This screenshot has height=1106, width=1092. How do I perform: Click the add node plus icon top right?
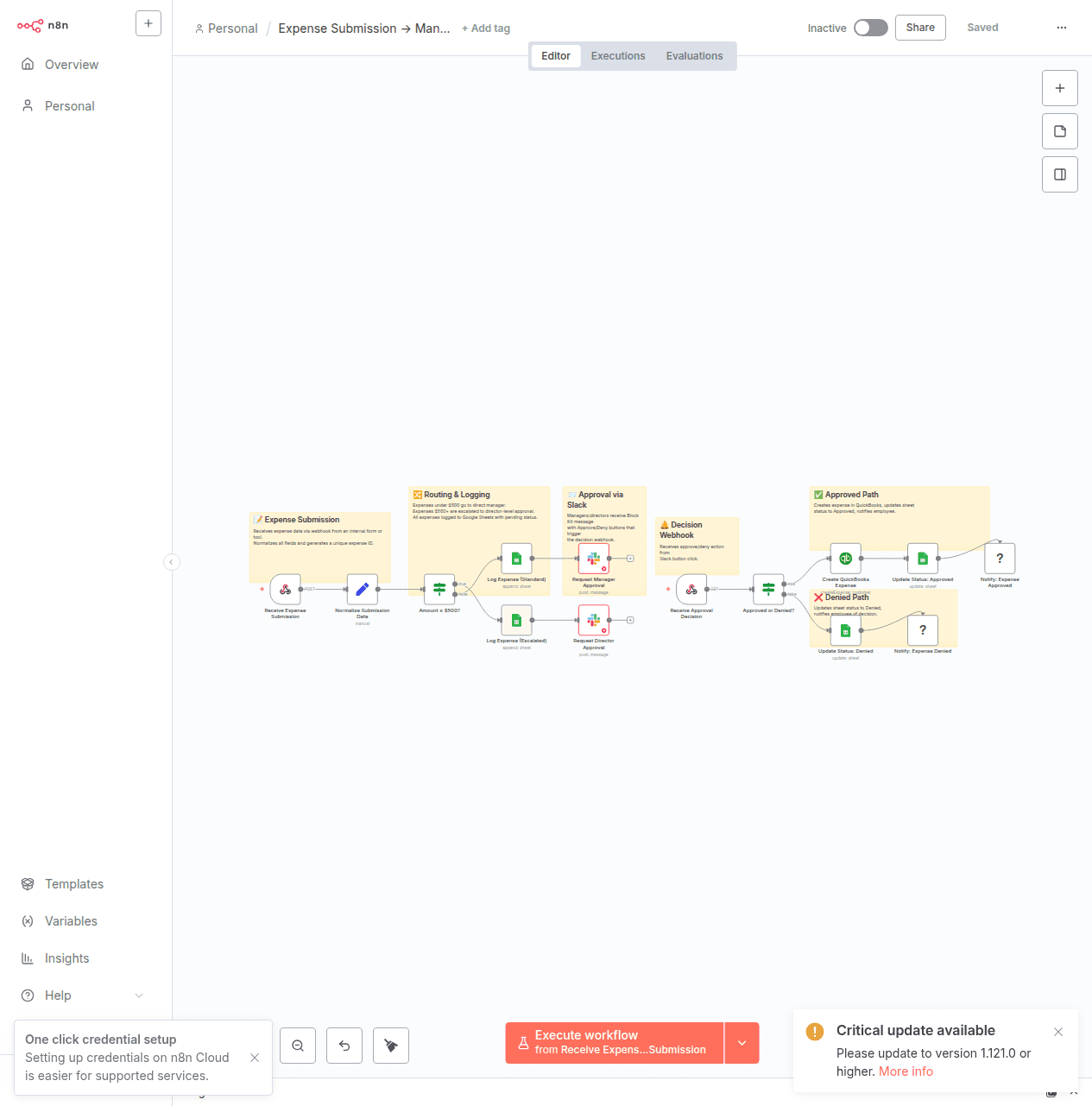[x=1060, y=88]
